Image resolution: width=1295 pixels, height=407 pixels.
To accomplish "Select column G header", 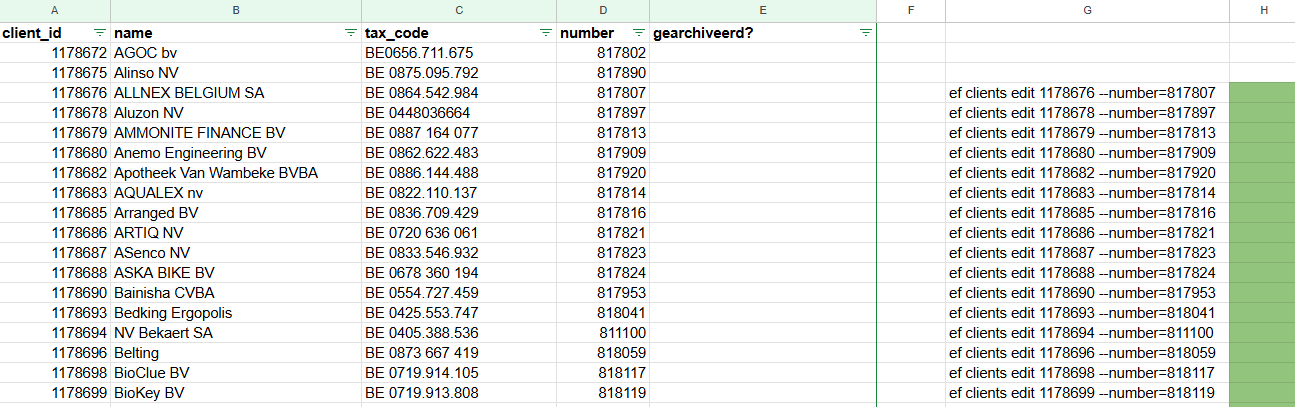I will (x=1087, y=10).
